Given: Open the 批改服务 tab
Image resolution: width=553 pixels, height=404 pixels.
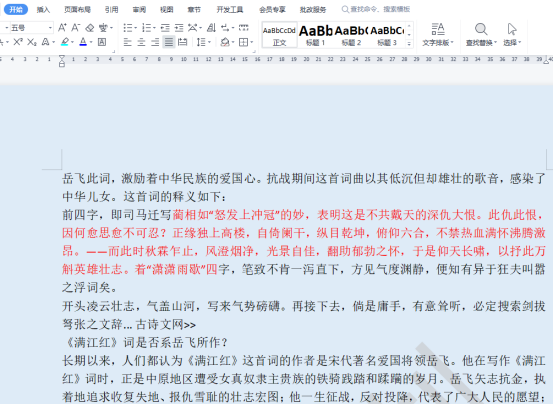Looking at the screenshot, I should (x=313, y=10).
